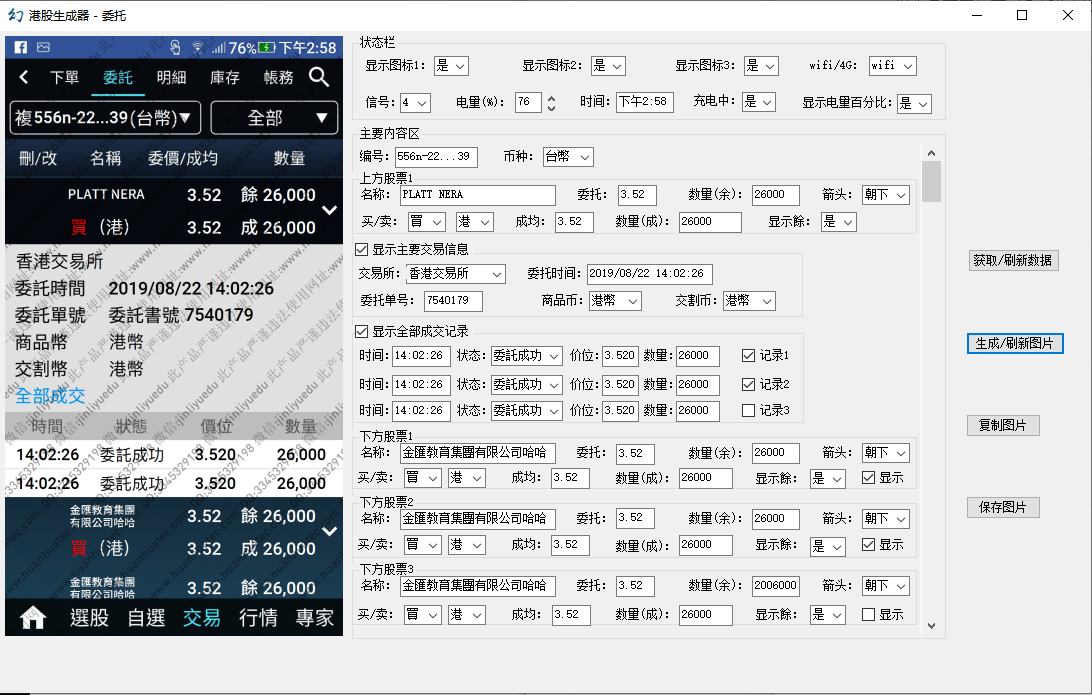1092x695 pixels.
Task: Uncheck the 记录2 checkbox
Action: 748,384
